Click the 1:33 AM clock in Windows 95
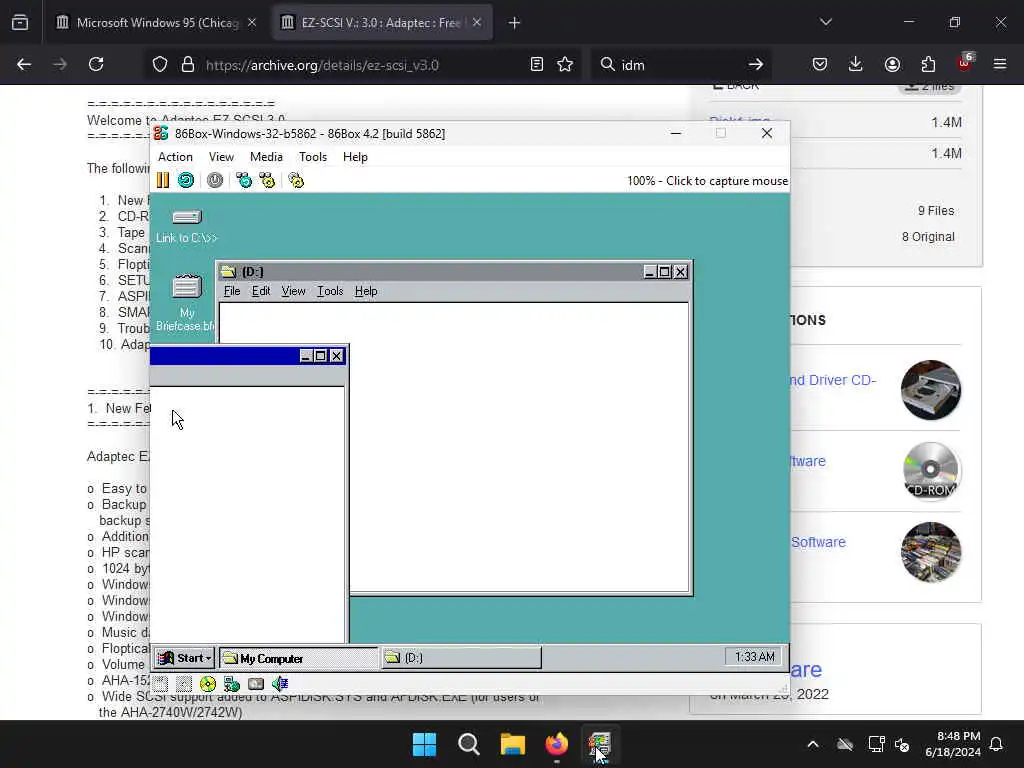This screenshot has width=1024, height=768. 754,657
